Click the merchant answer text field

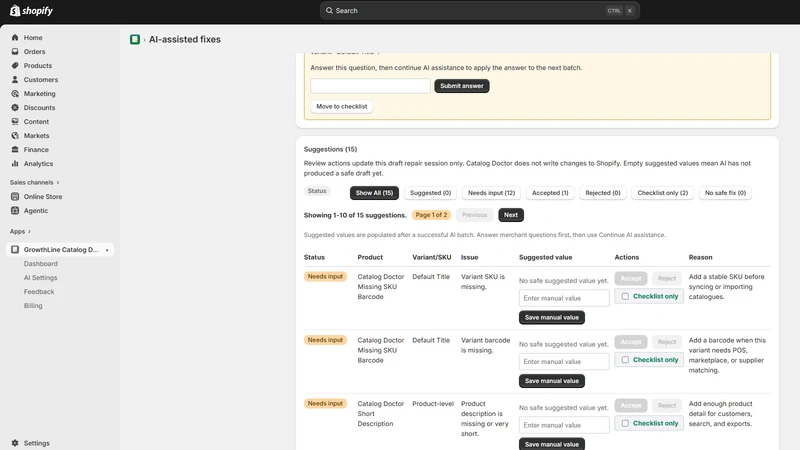click(370, 86)
